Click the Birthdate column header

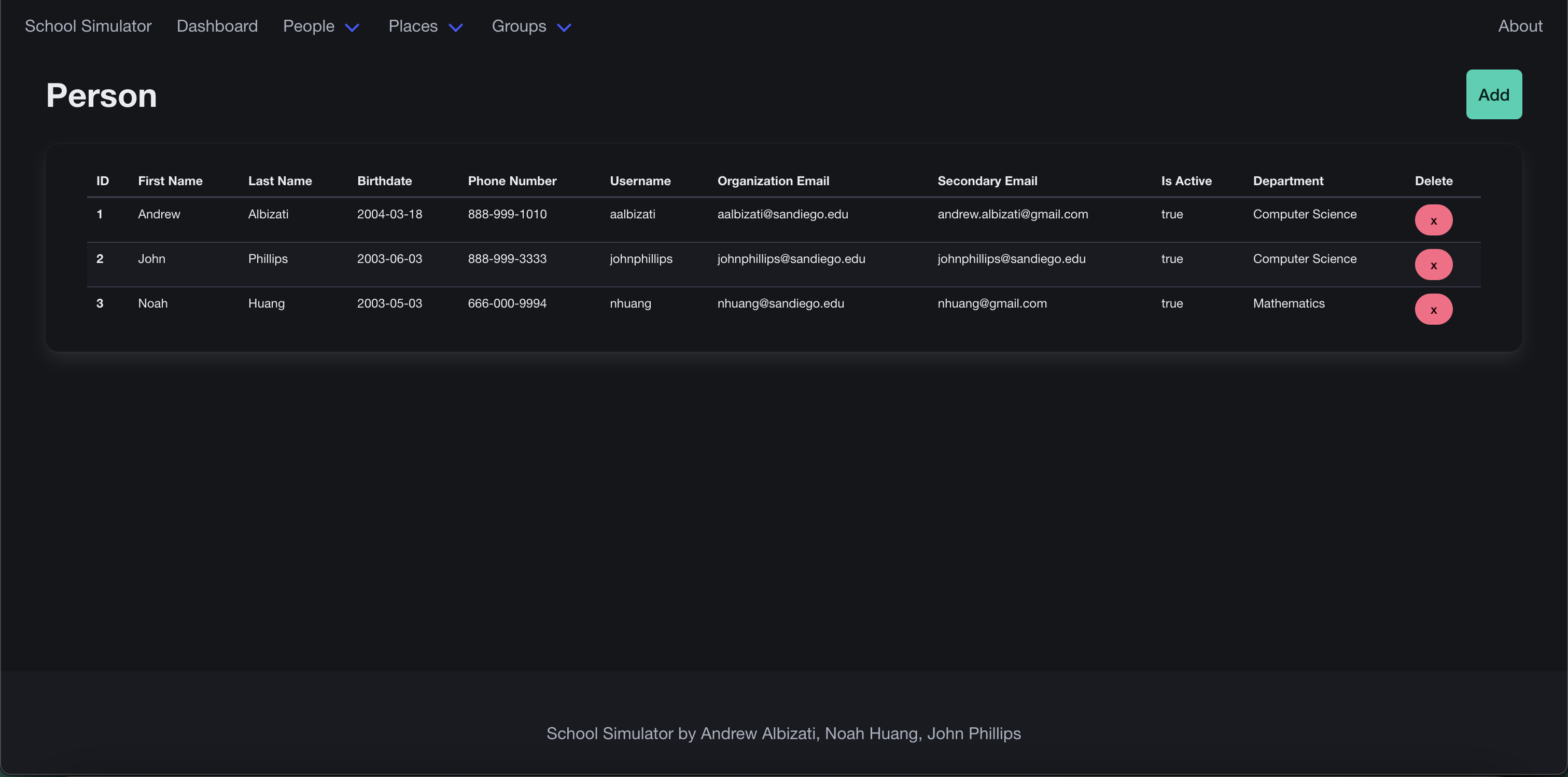(384, 181)
